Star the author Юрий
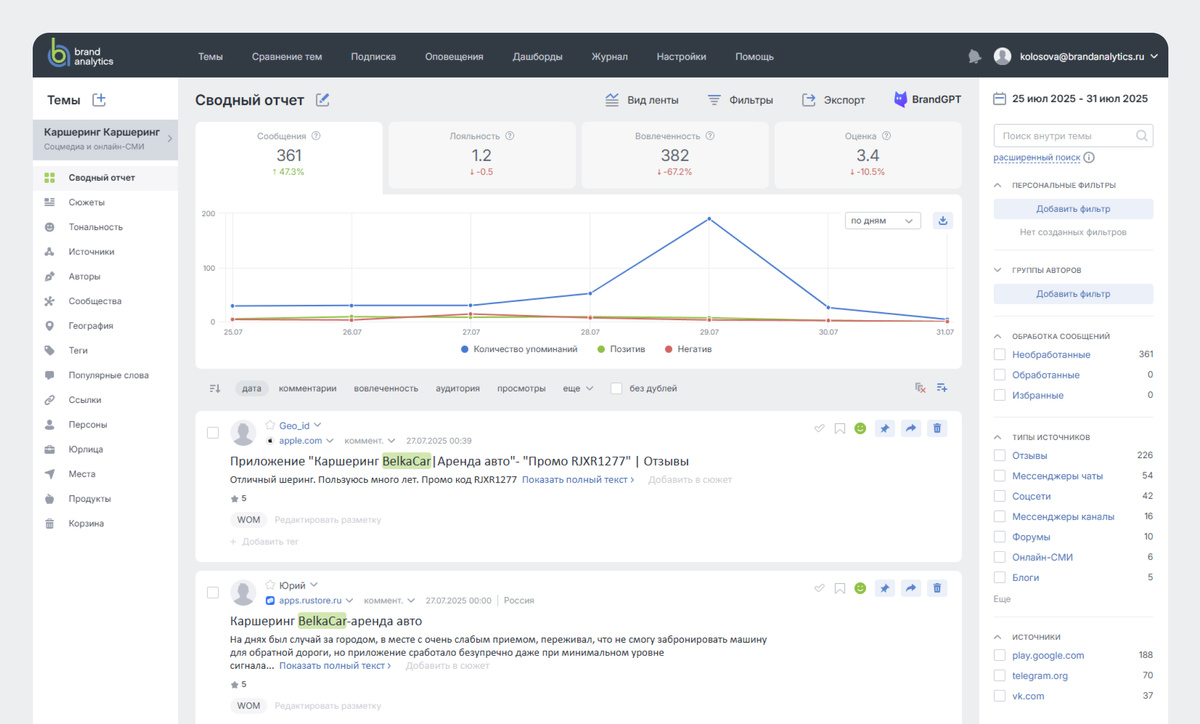This screenshot has width=1200, height=724. coord(270,585)
